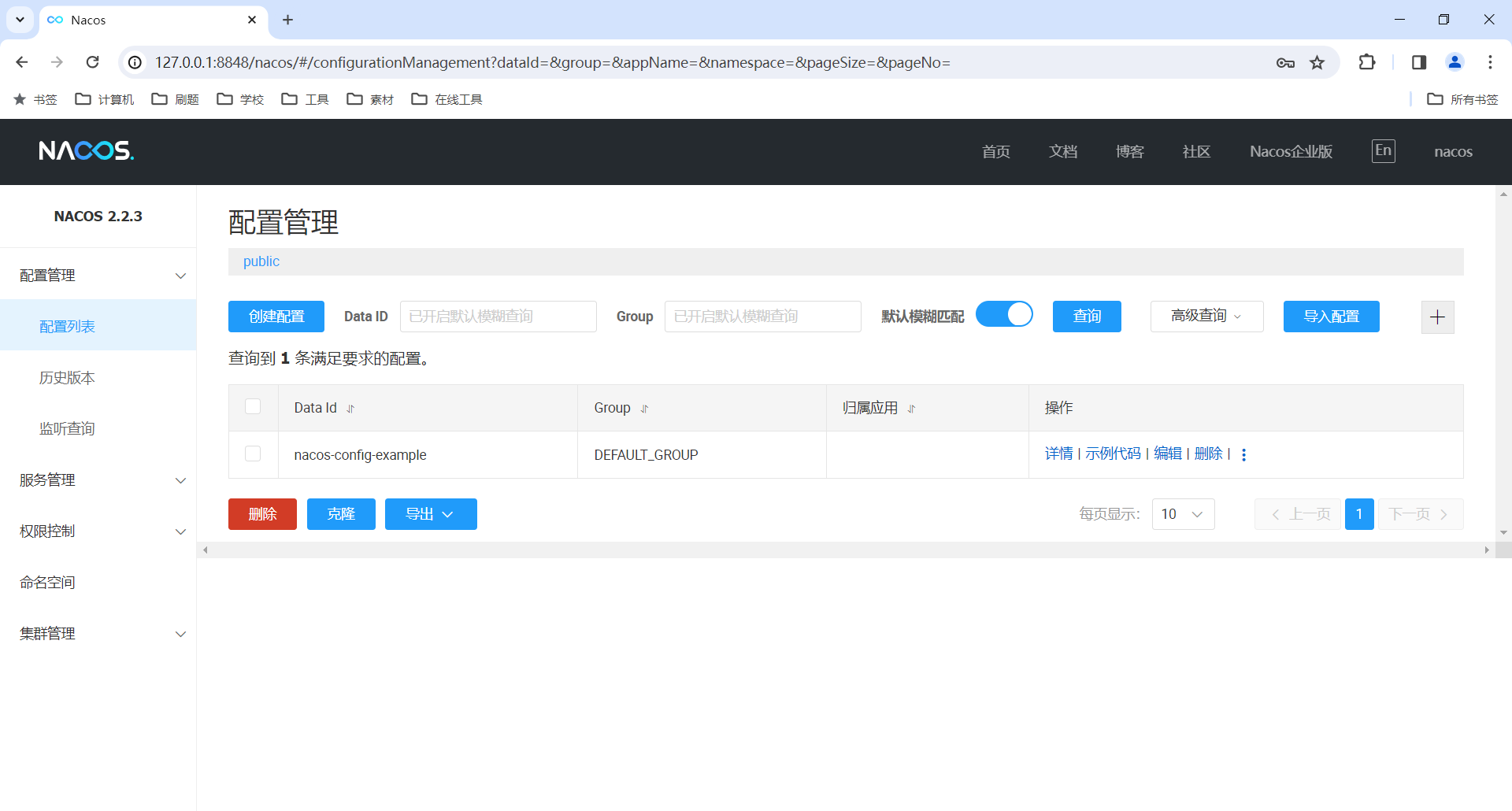1512x811 pixels.
Task: Click the plus icon button beside 导入配置
Action: [x=1437, y=317]
